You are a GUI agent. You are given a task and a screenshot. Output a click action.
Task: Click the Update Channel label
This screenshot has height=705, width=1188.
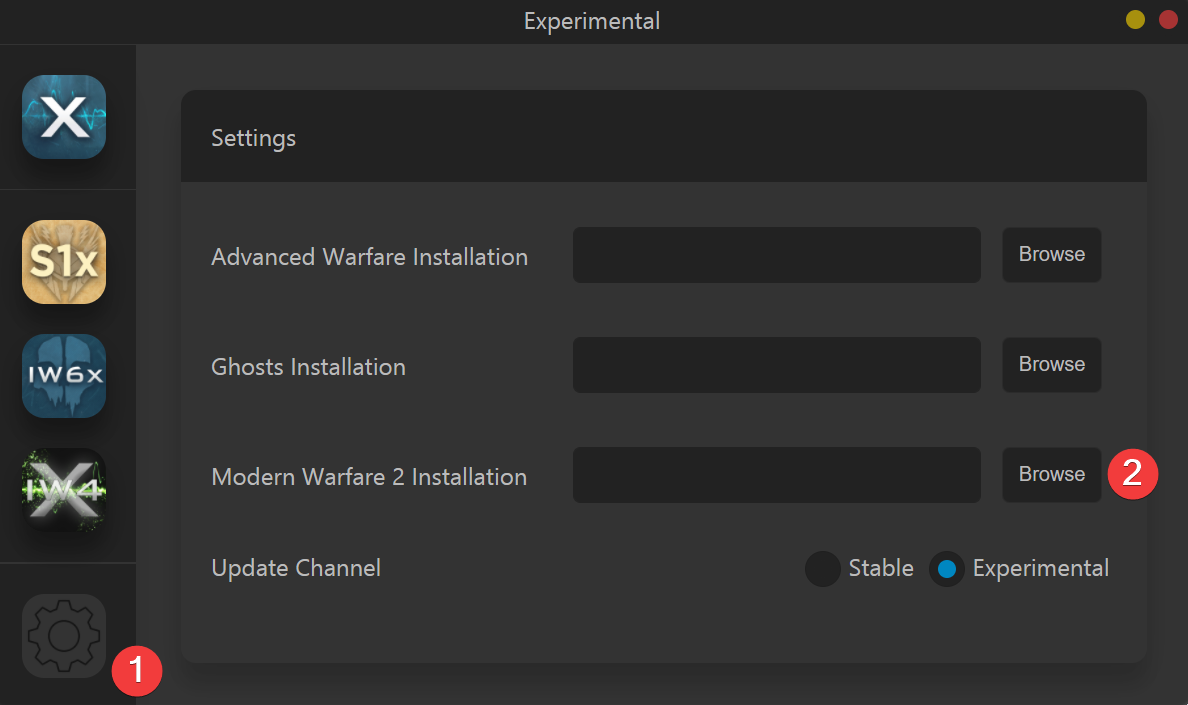click(x=296, y=568)
